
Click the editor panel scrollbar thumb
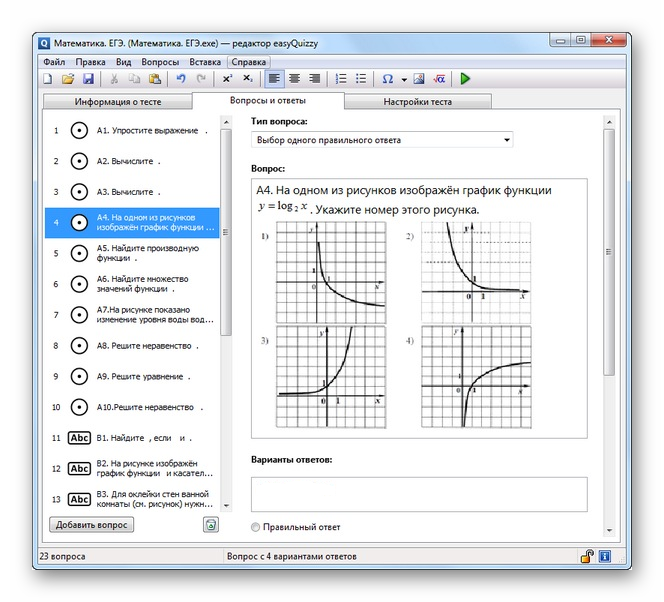coord(609,252)
